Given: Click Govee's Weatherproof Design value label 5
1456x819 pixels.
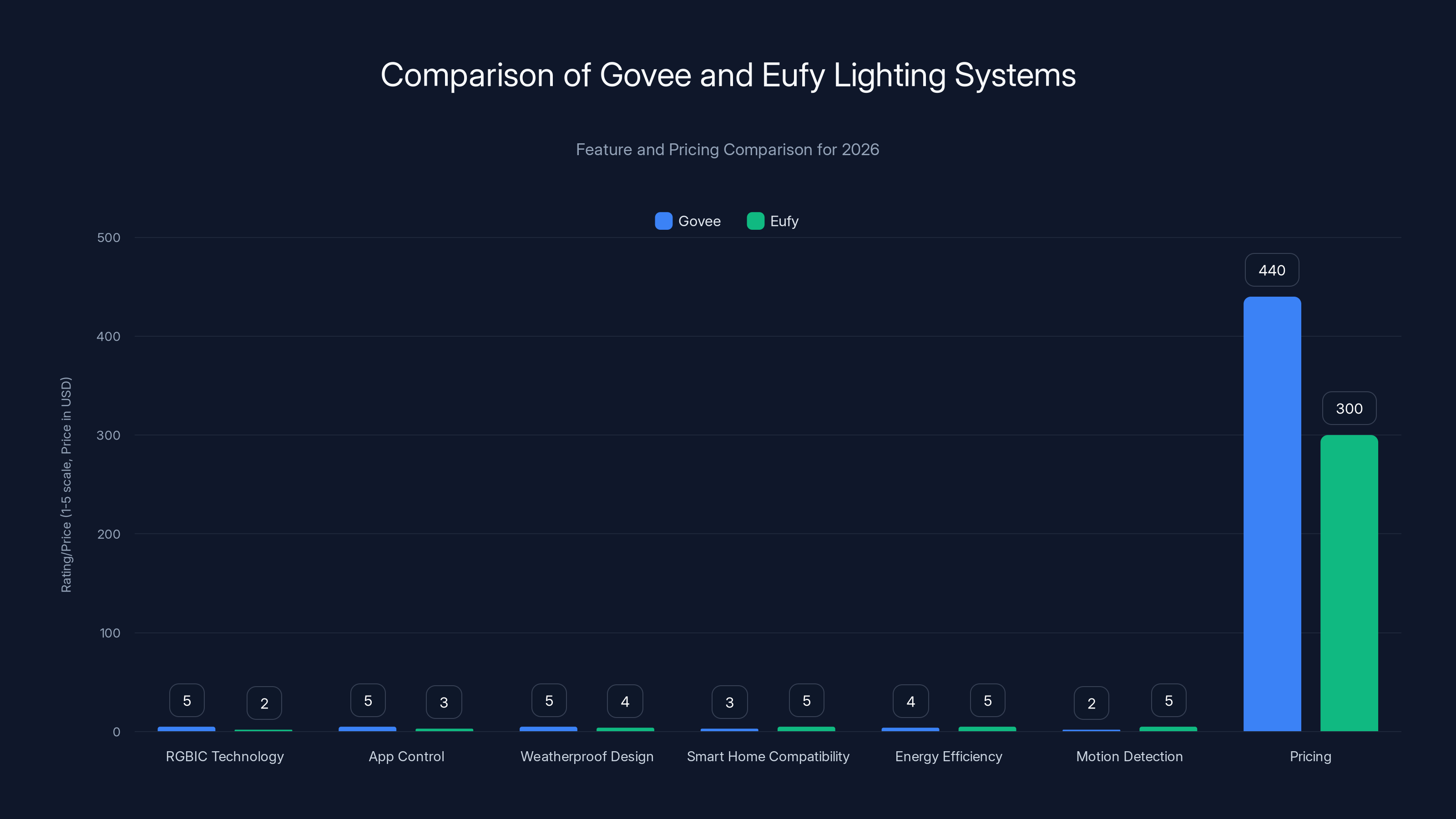Looking at the screenshot, I should coord(549,700).
